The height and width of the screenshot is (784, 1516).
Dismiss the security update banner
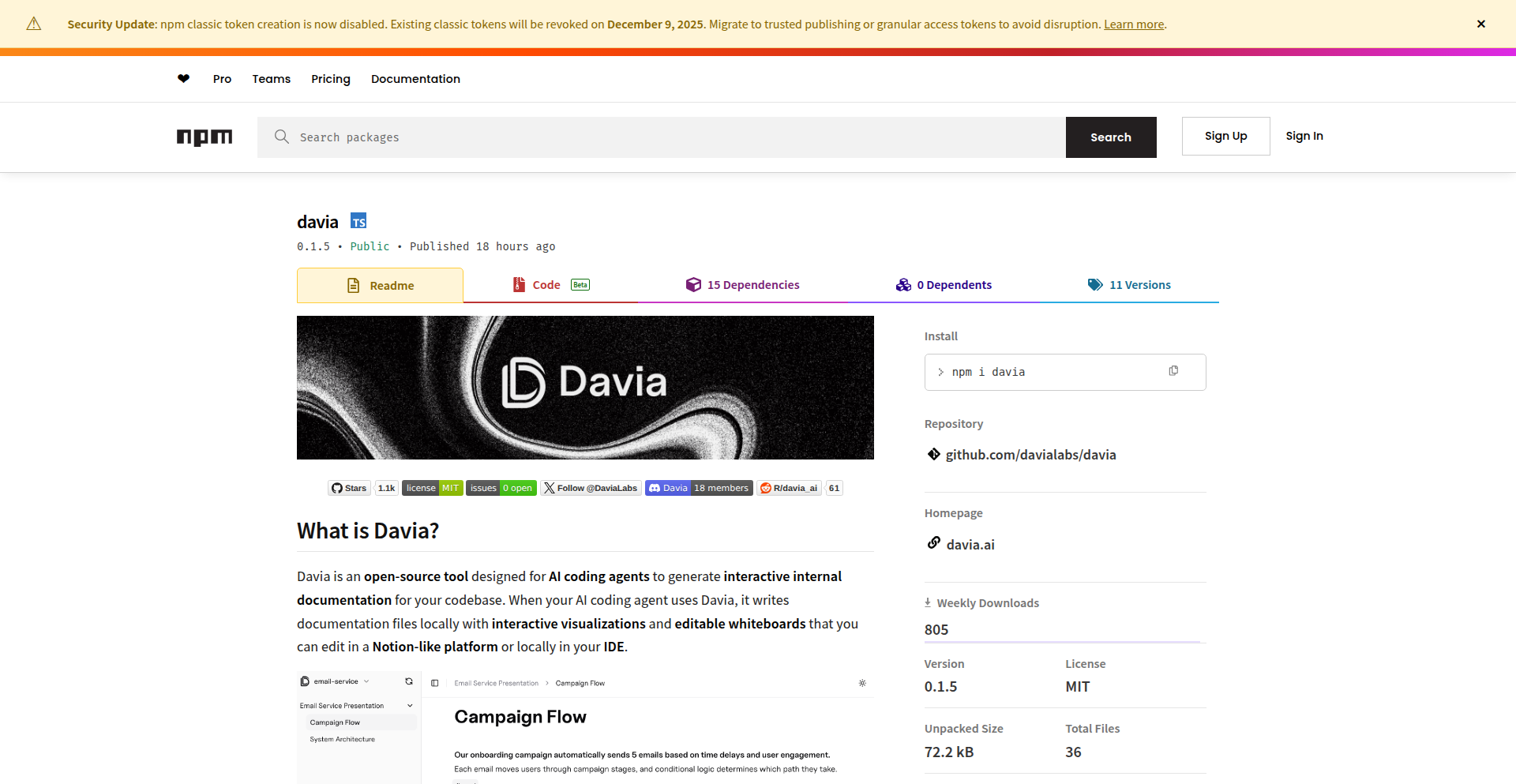(1480, 24)
